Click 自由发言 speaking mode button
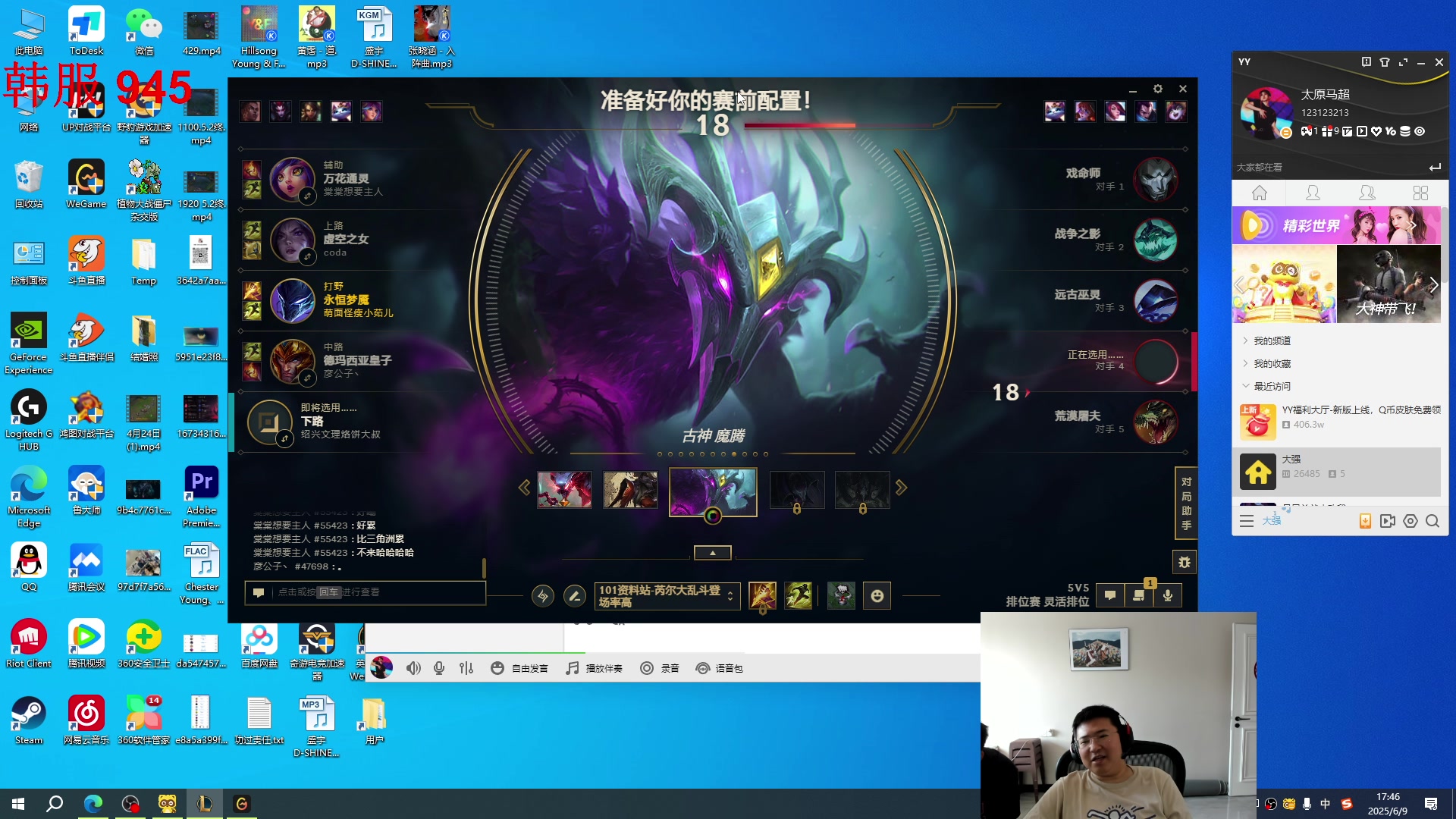This screenshot has height=819, width=1456. (519, 668)
